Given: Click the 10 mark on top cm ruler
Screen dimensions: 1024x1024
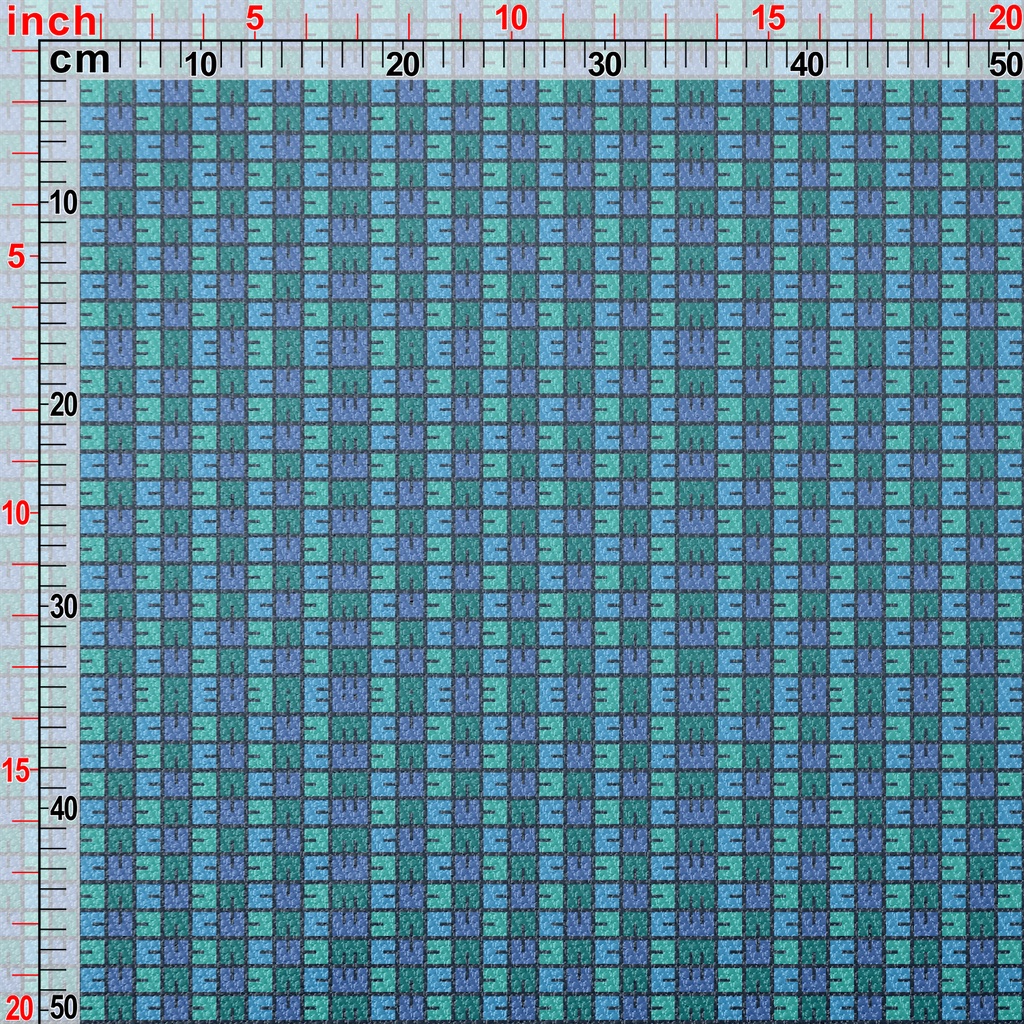Looking at the screenshot, I should coord(200,65).
